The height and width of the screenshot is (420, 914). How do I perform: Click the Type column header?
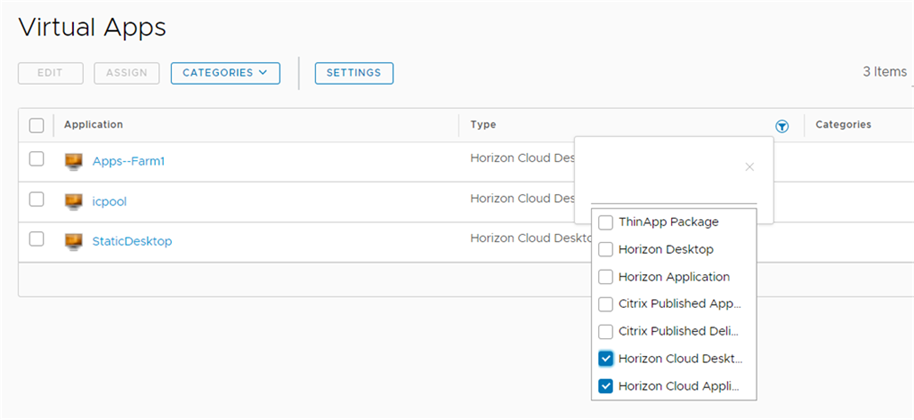coord(483,125)
